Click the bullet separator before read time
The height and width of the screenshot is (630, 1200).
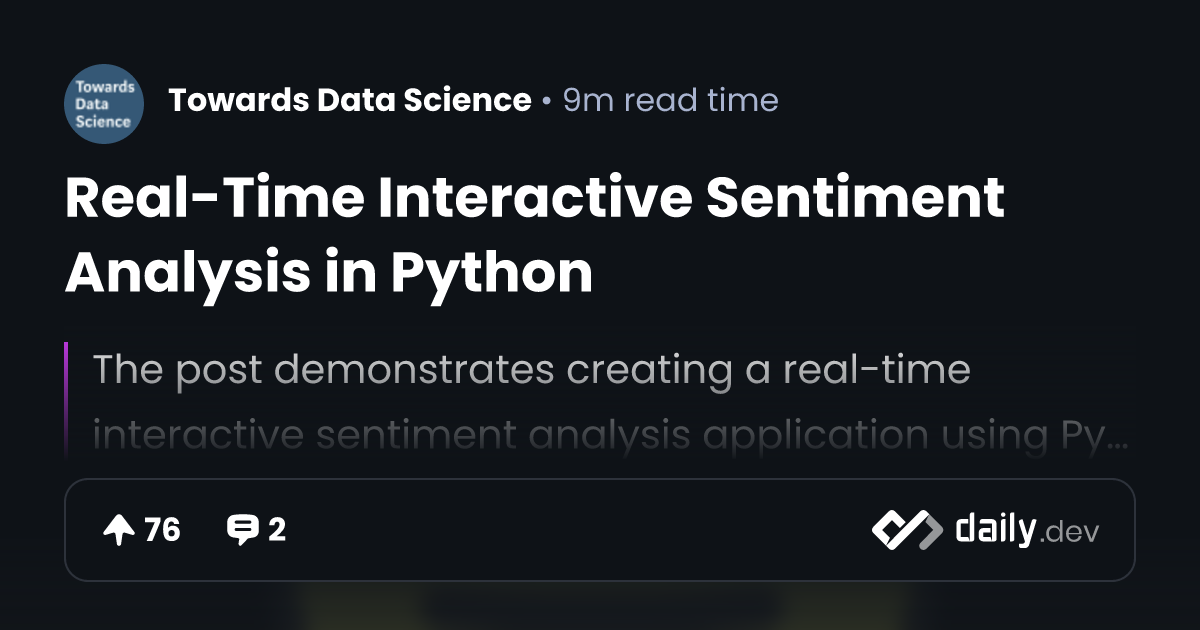(x=546, y=101)
